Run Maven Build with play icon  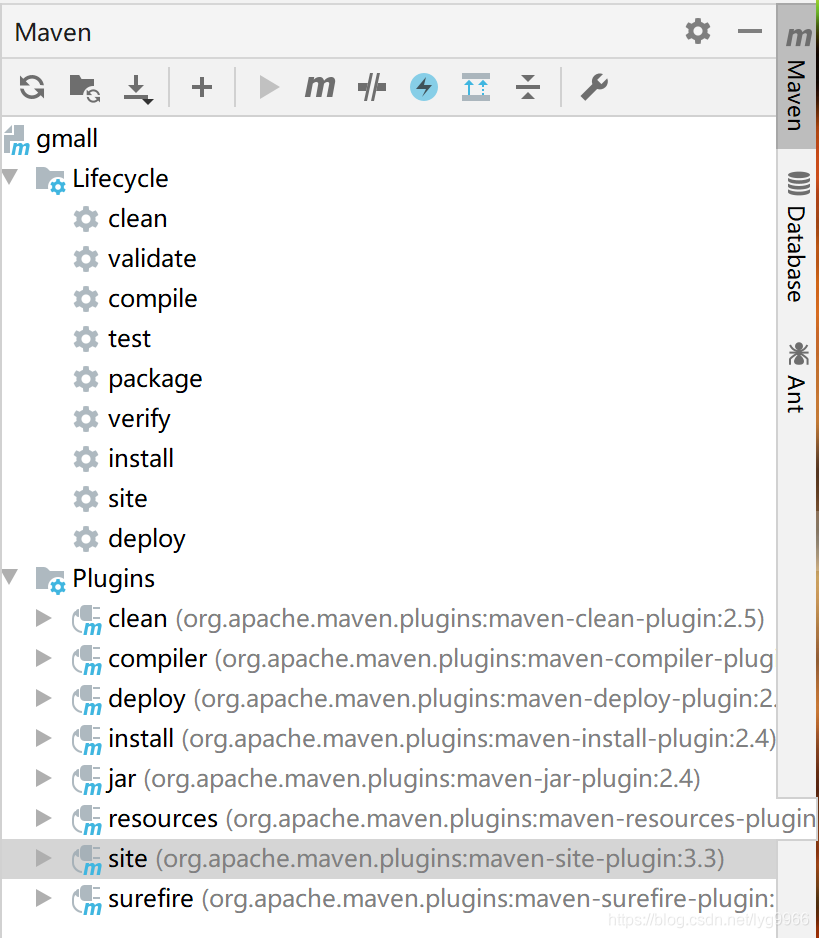click(269, 87)
